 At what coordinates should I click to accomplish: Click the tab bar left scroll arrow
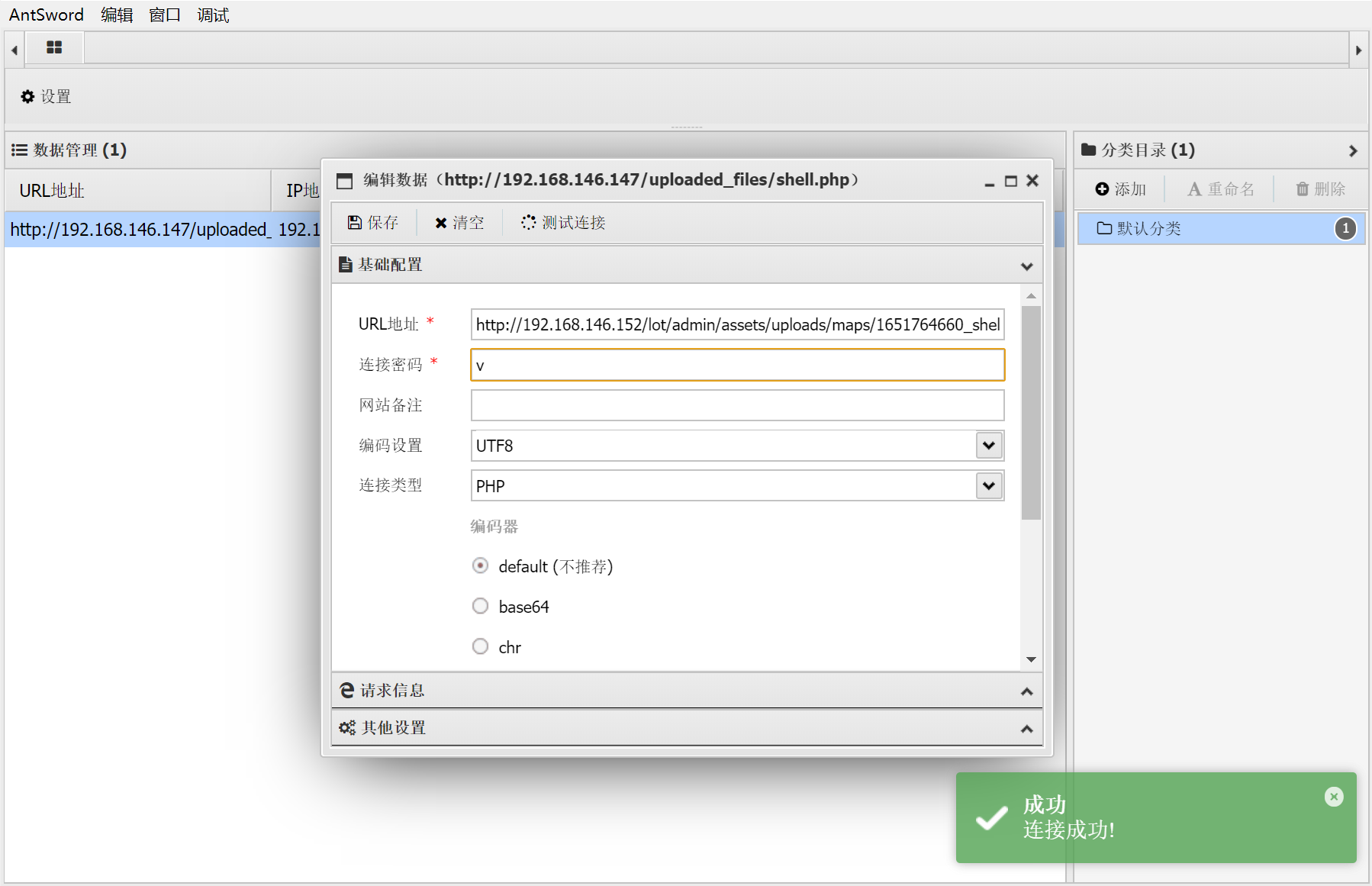click(14, 50)
